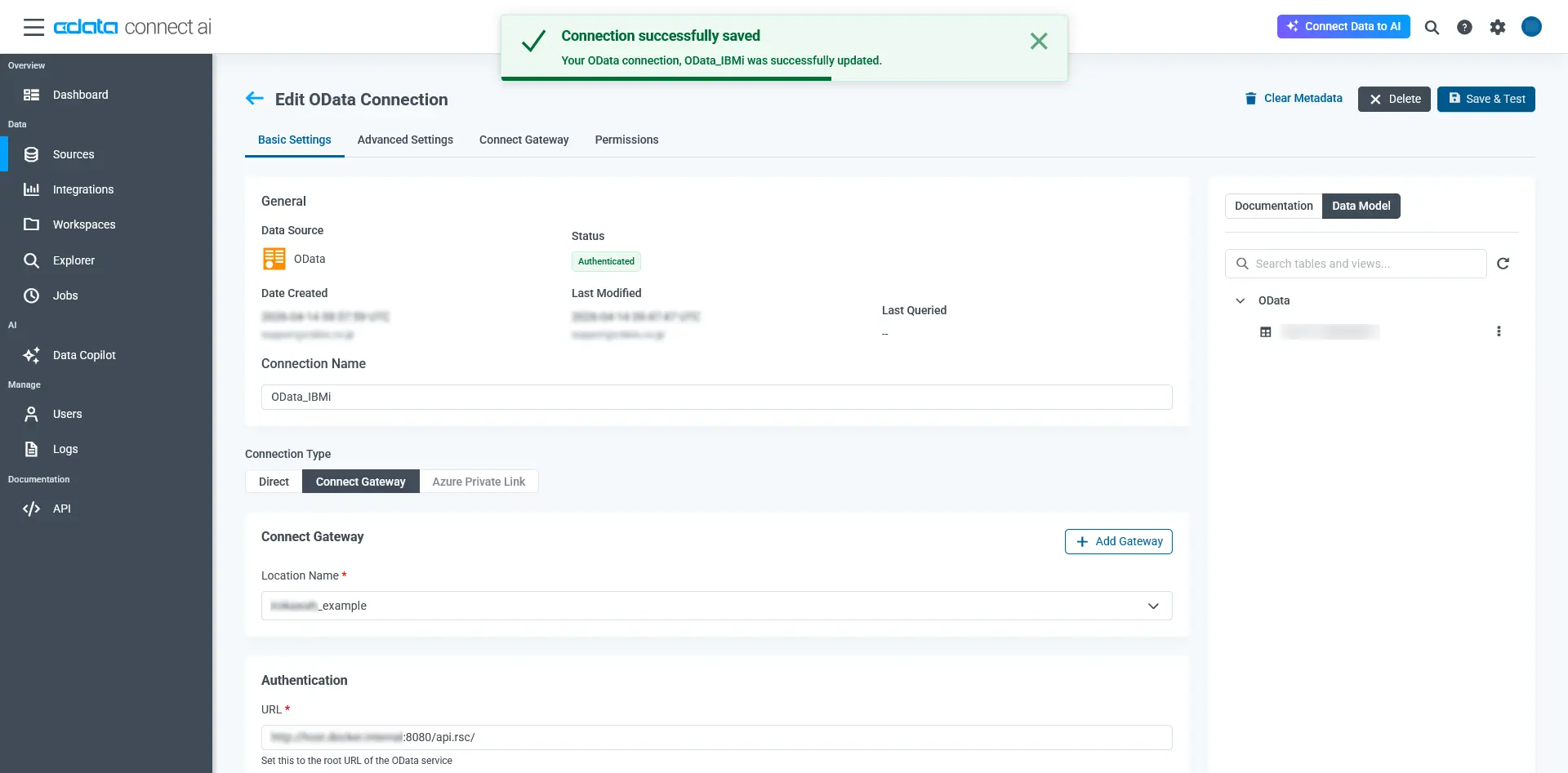This screenshot has width=1568, height=773.
Task: Click the Search tables and views box
Action: click(x=1356, y=264)
